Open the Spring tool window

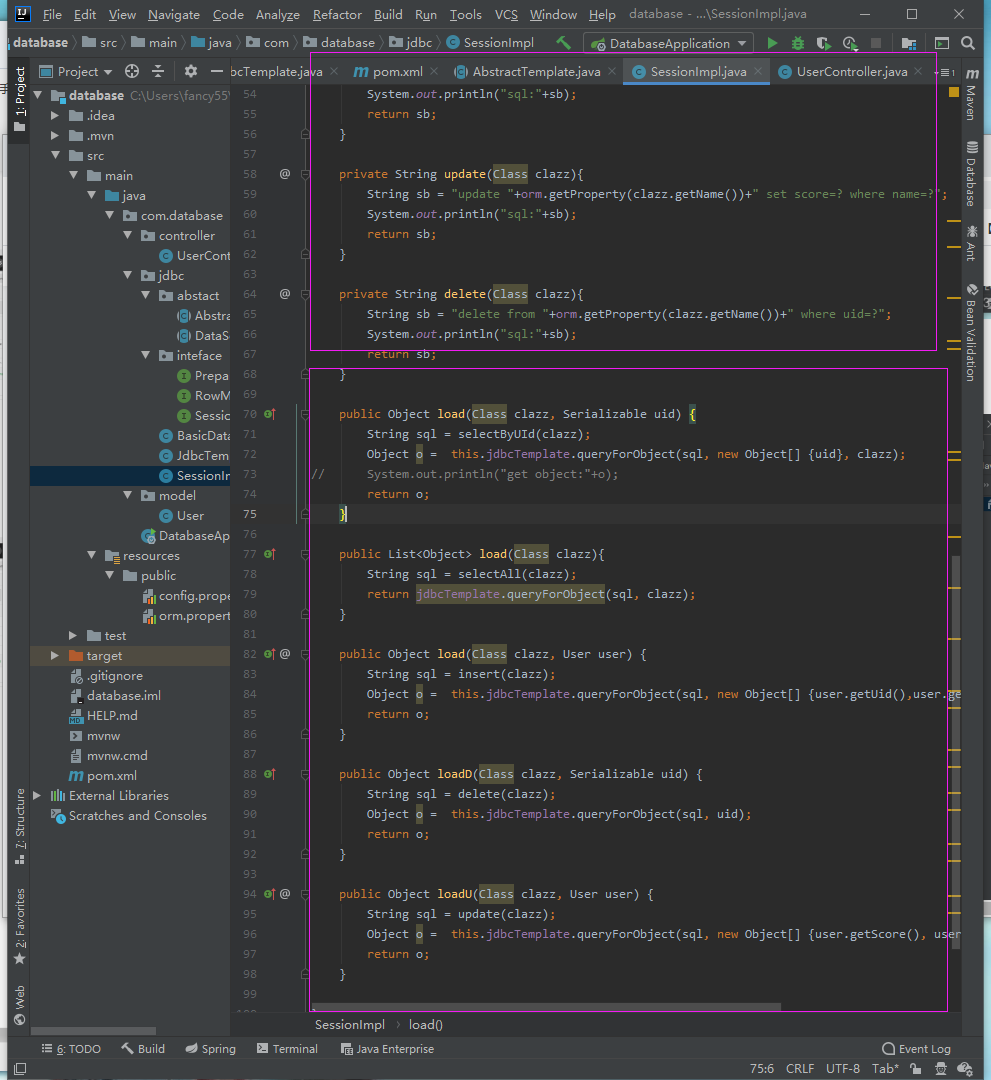point(211,1049)
